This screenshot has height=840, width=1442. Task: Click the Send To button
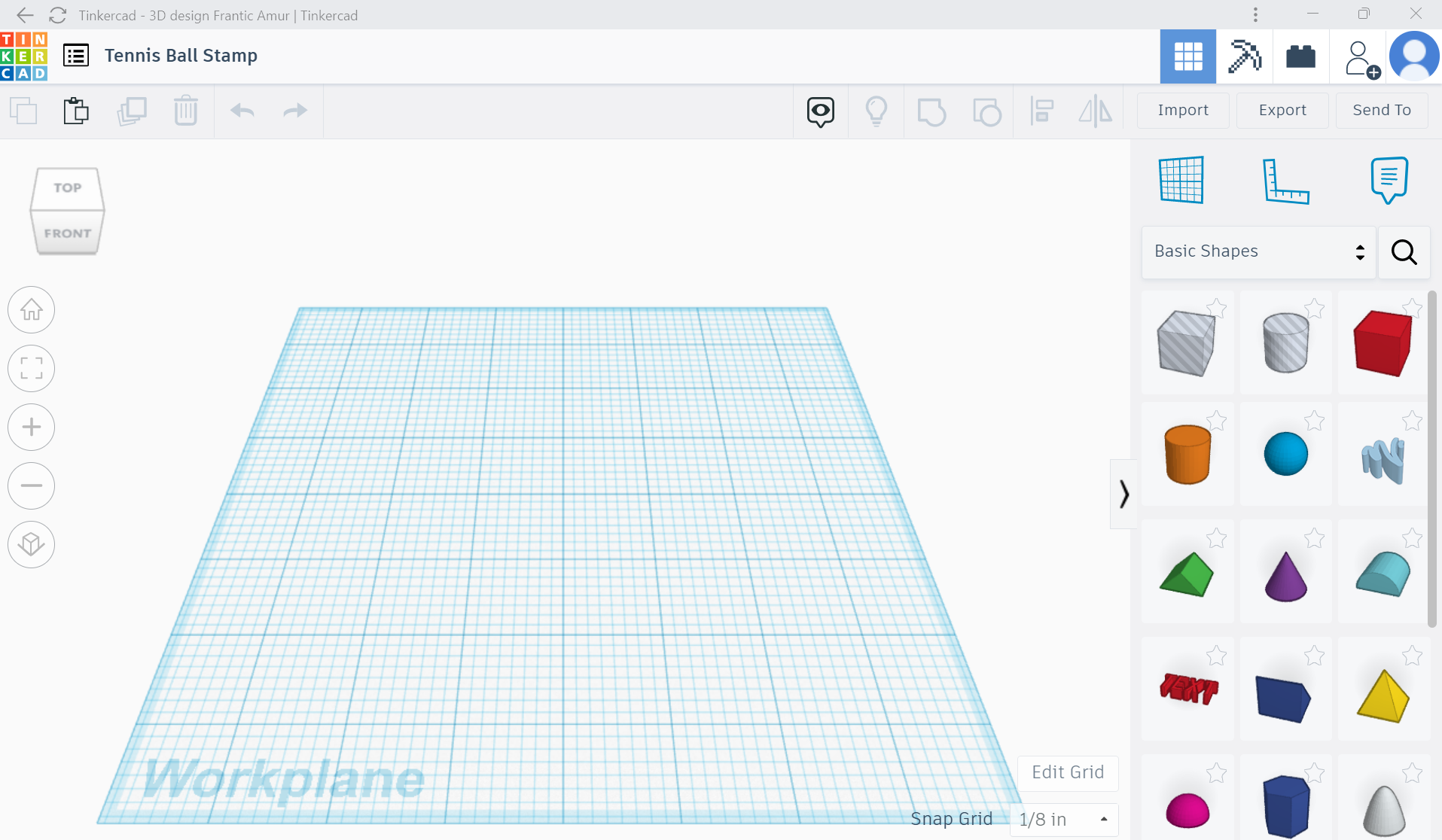pos(1382,111)
